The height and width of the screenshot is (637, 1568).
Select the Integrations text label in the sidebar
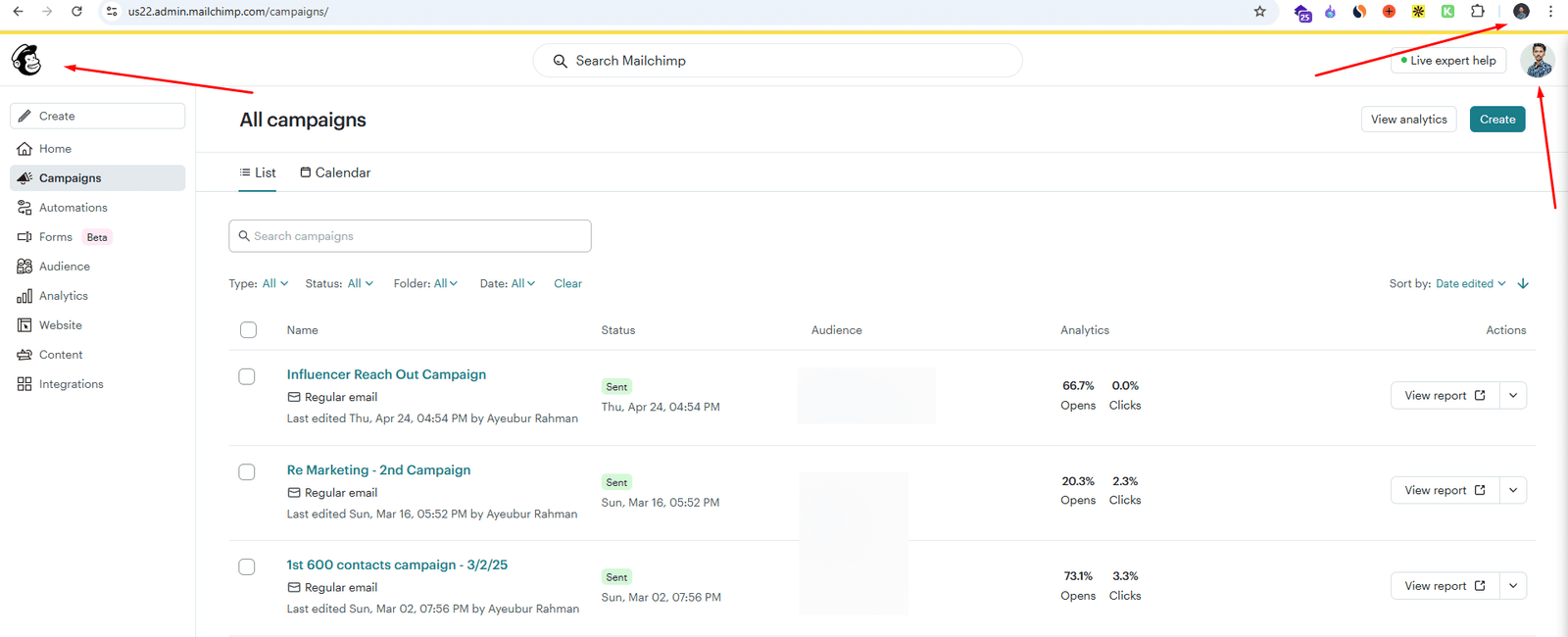pos(72,384)
